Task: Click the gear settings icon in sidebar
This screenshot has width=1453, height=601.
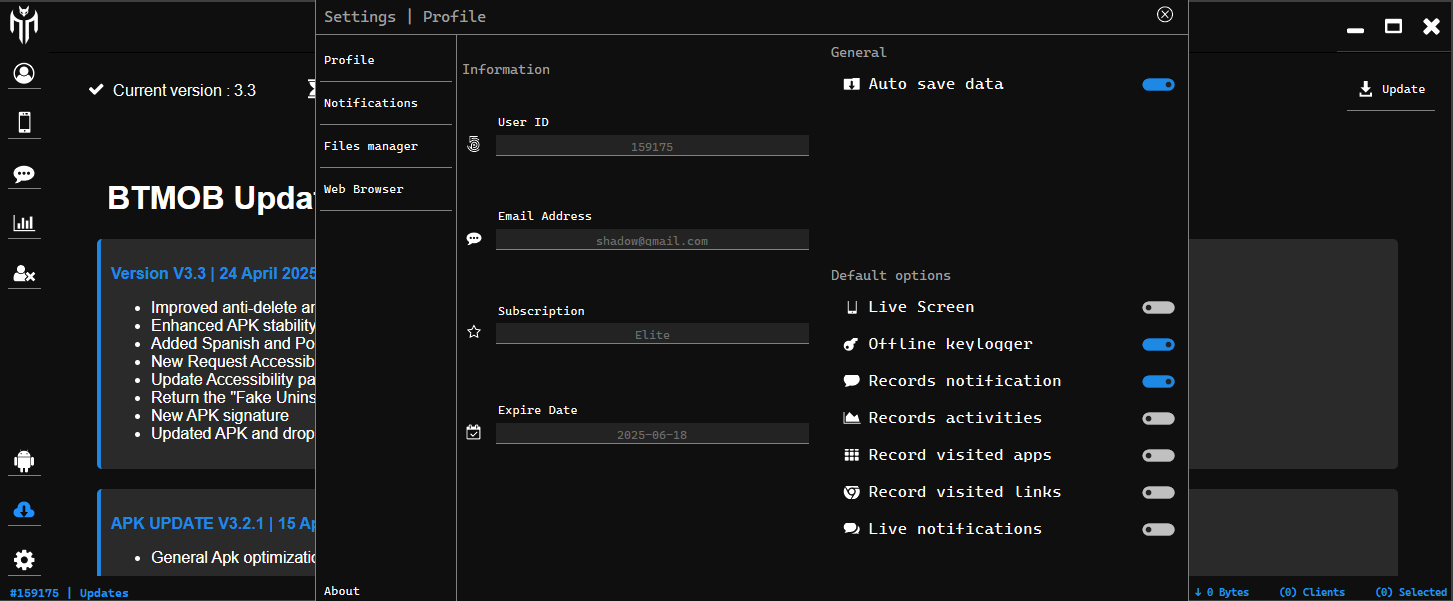Action: coord(24,560)
